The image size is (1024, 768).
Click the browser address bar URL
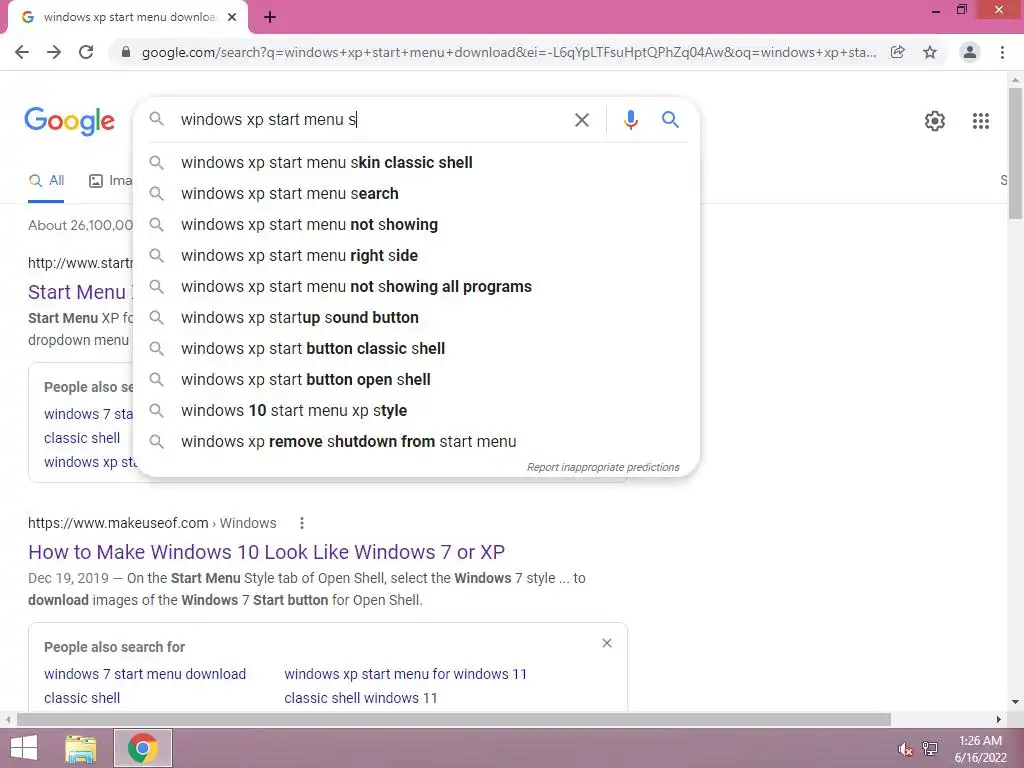pos(509,52)
